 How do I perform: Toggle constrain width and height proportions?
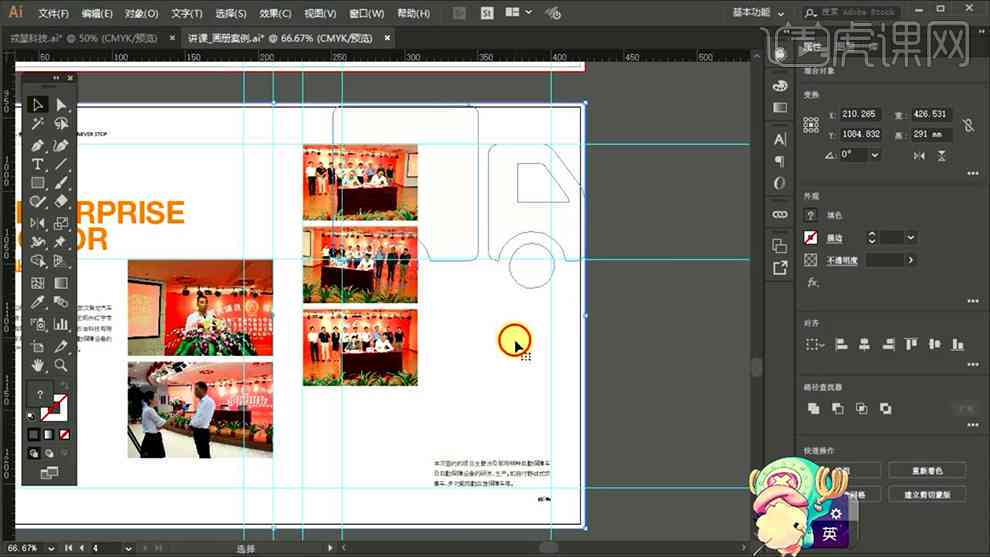[969, 125]
